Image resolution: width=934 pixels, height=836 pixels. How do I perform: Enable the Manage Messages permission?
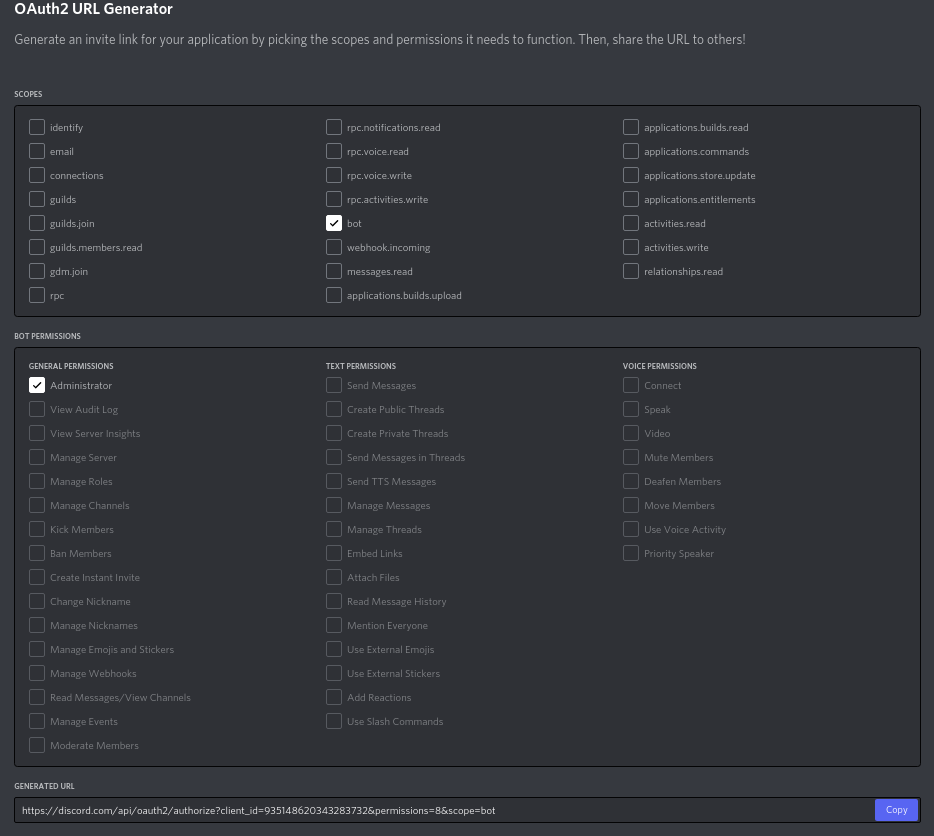334,505
